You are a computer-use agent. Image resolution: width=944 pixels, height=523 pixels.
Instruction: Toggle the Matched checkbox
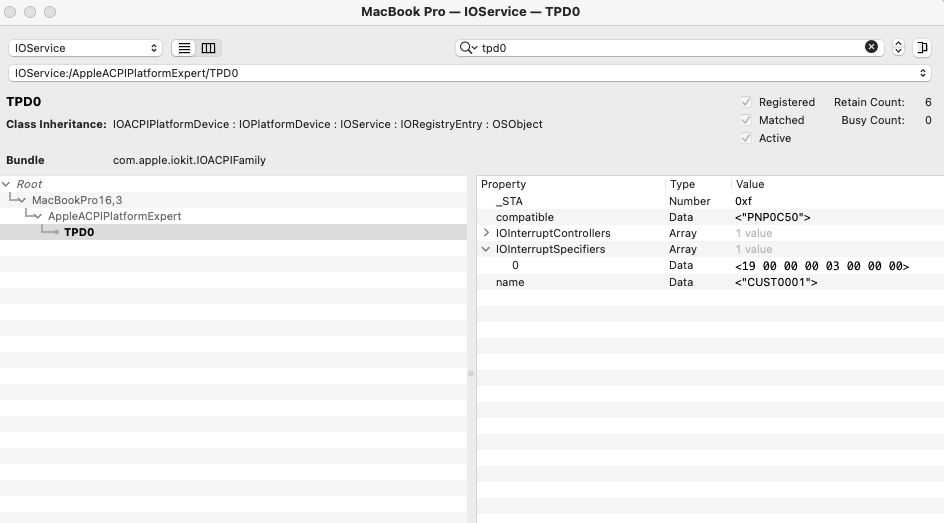pos(746,120)
